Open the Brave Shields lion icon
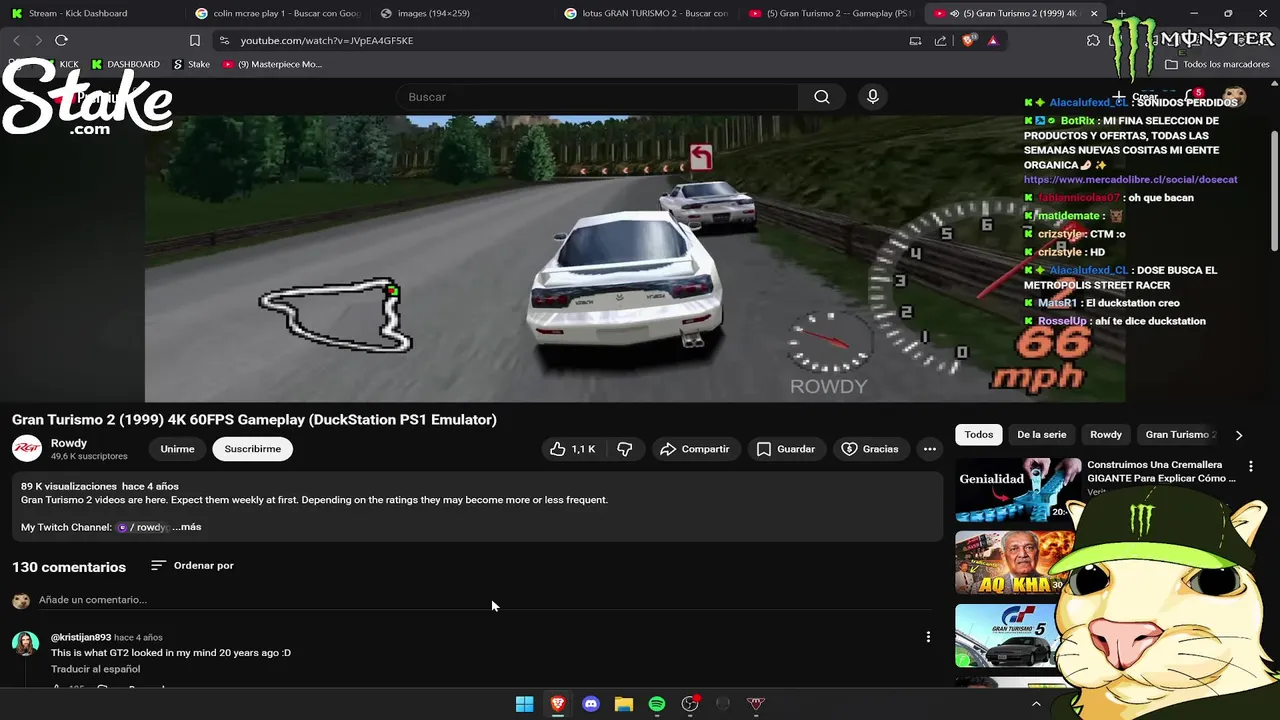 (968, 40)
